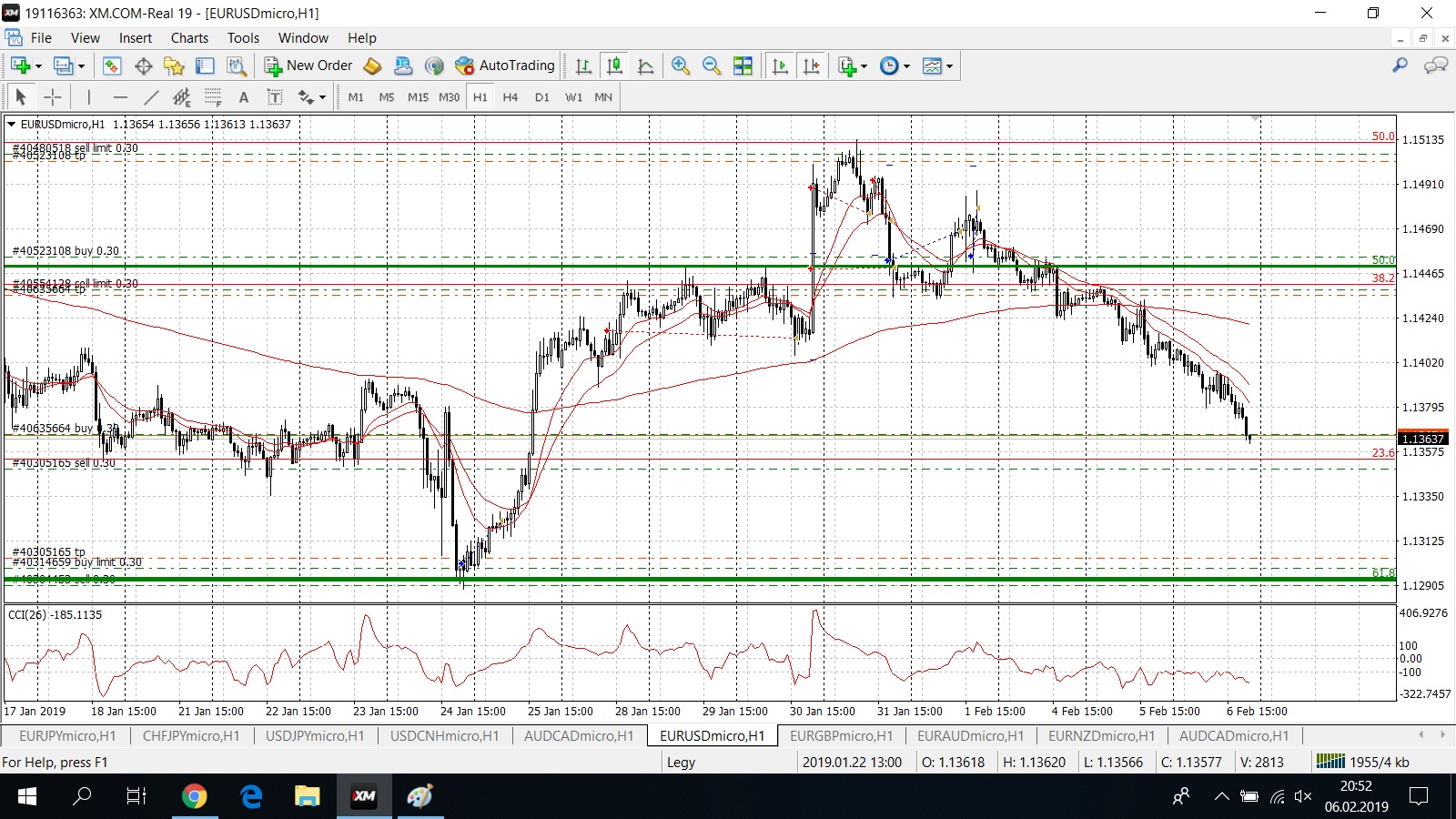Image resolution: width=1456 pixels, height=819 pixels.
Task: Enable chart auto scroll
Action: tap(780, 66)
